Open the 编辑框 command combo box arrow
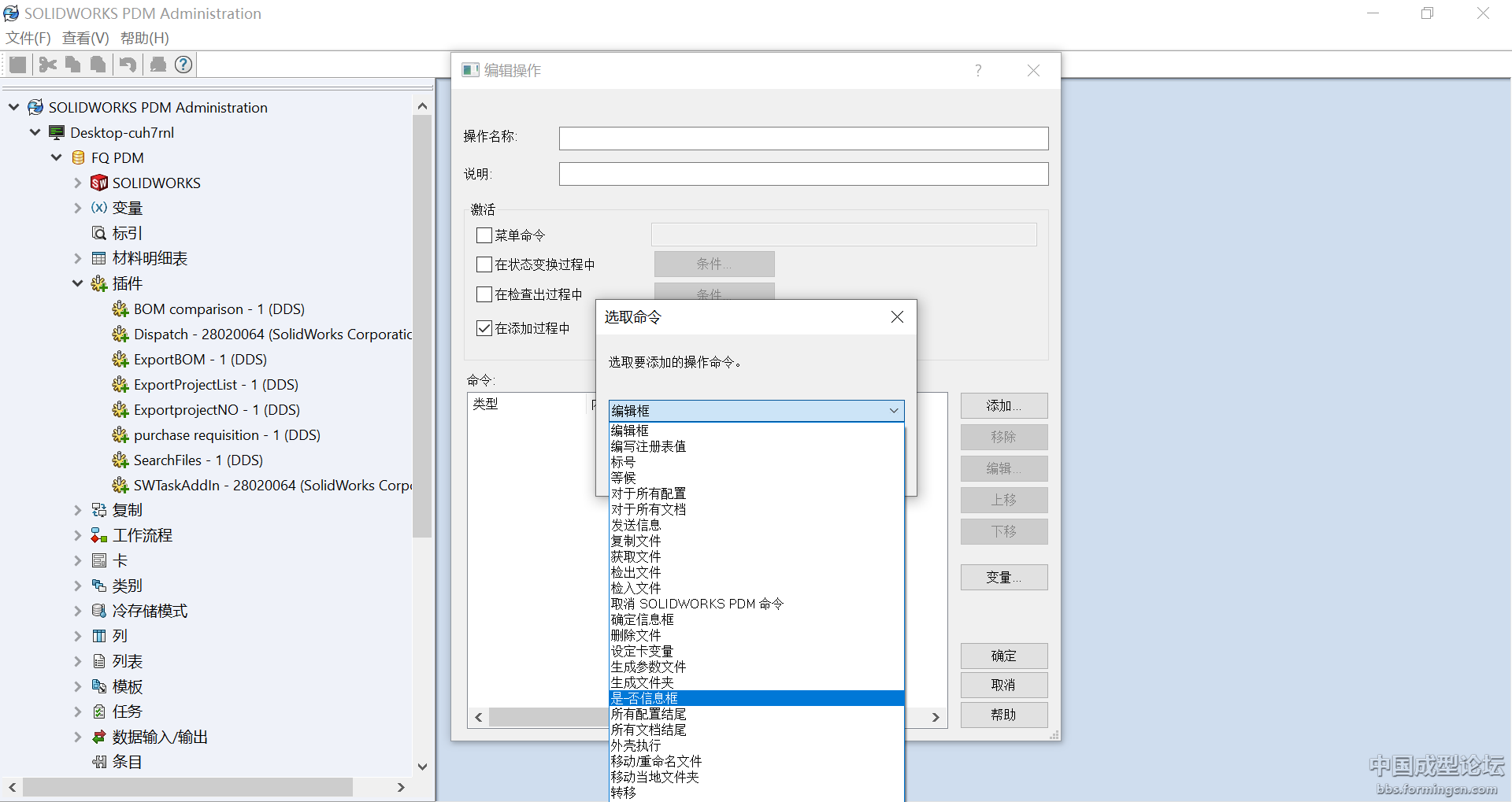The height and width of the screenshot is (802, 1512). [894, 411]
